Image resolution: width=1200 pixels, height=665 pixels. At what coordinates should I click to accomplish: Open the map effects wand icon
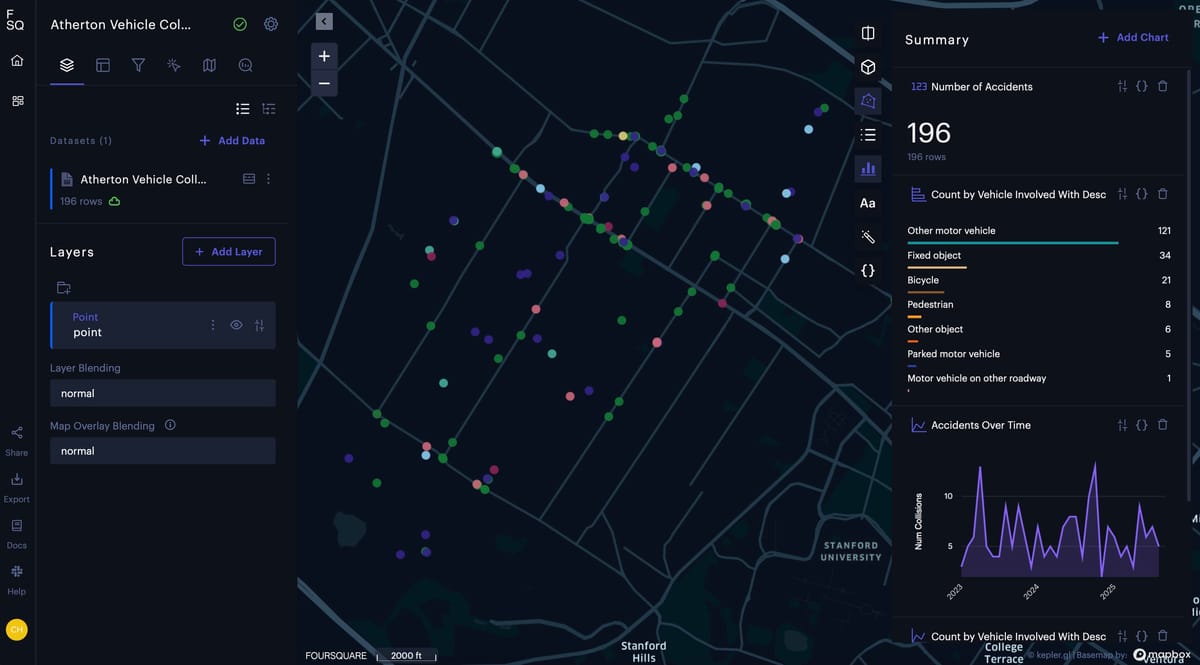point(868,237)
